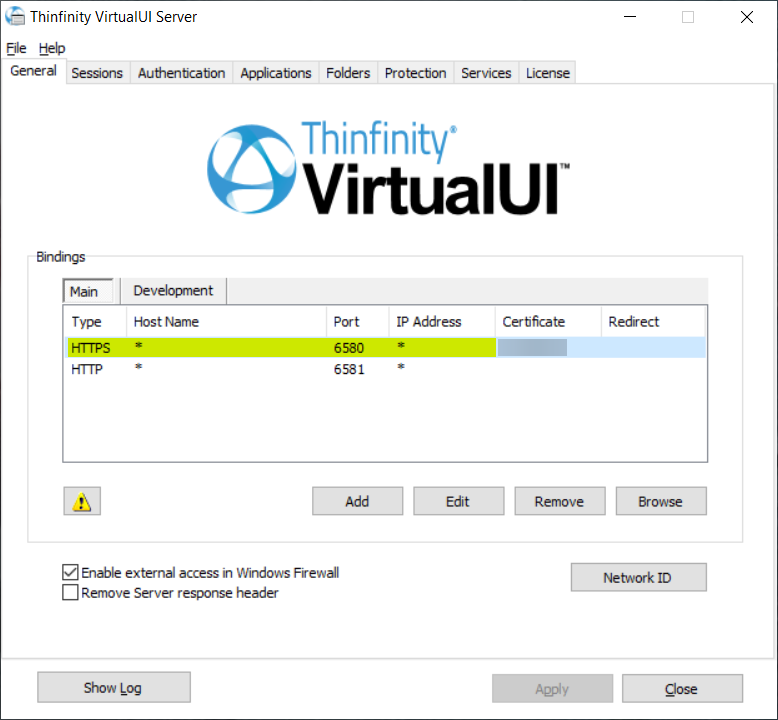The height and width of the screenshot is (720, 778).
Task: View the License tab
Action: [548, 73]
